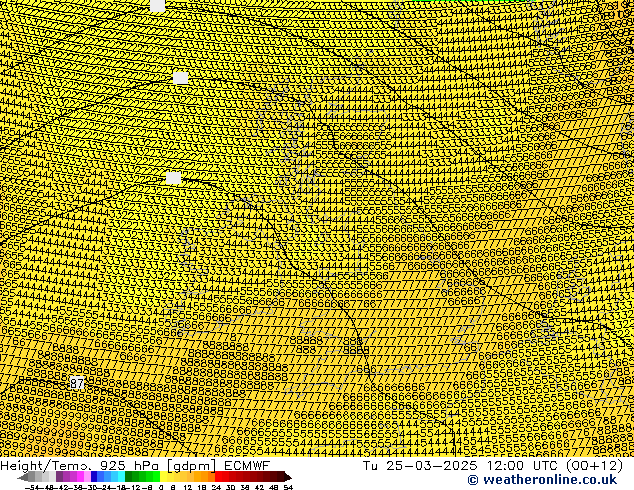Click the dark green legend swatch right of cyan
Screen dimensions: 634x490
(129, 476)
